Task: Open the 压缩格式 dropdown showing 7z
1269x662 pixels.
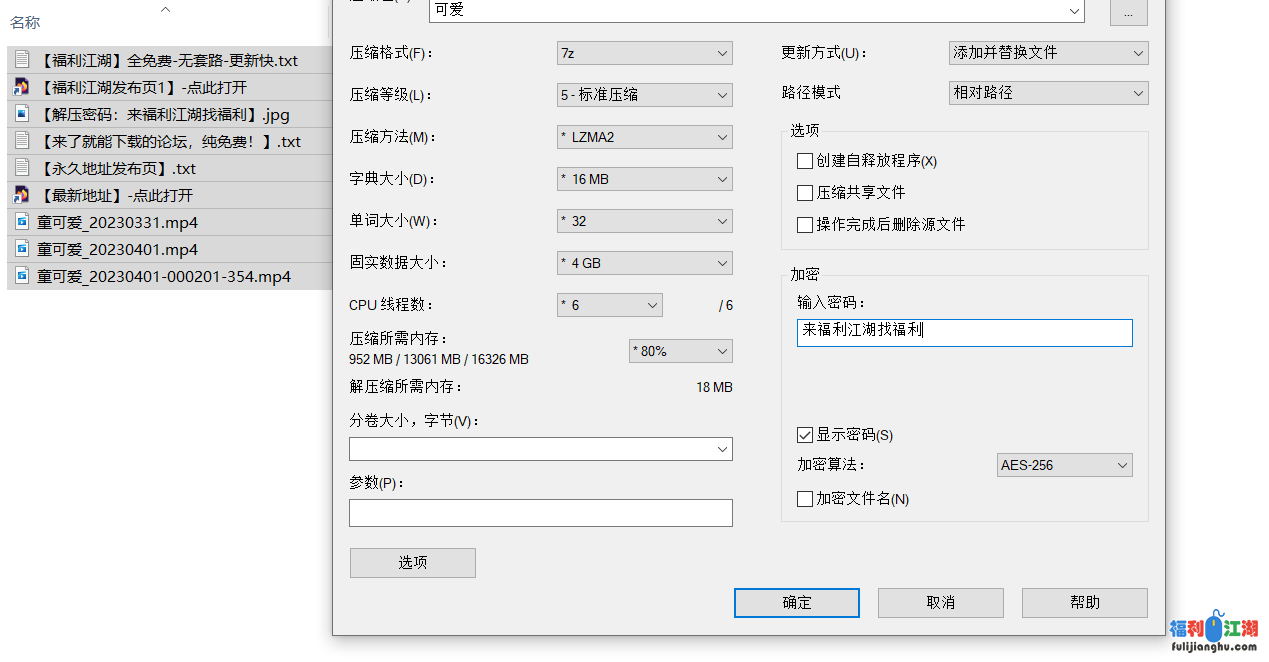Action: coord(644,53)
